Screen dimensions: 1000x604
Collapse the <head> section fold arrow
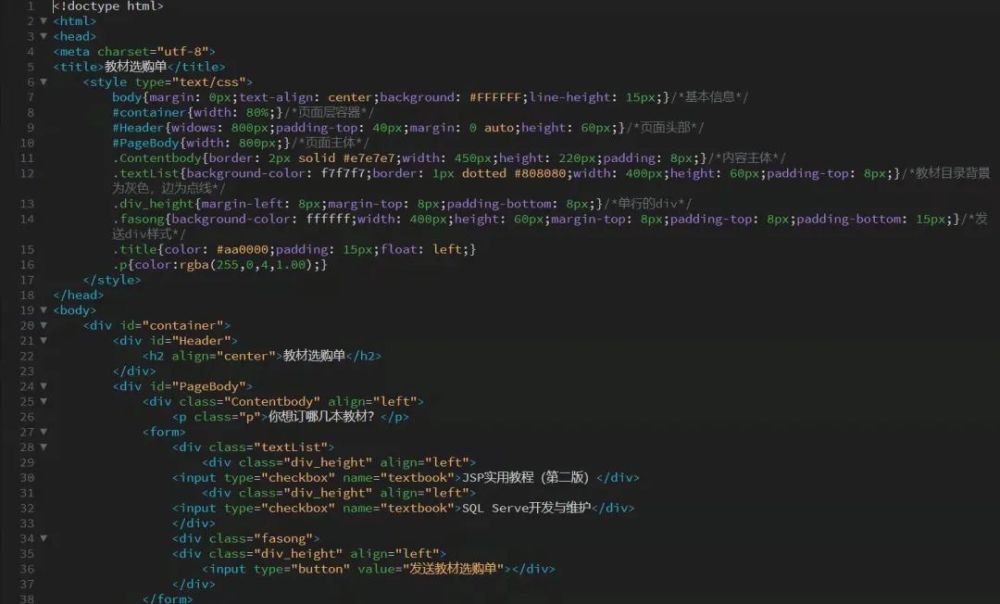43,36
